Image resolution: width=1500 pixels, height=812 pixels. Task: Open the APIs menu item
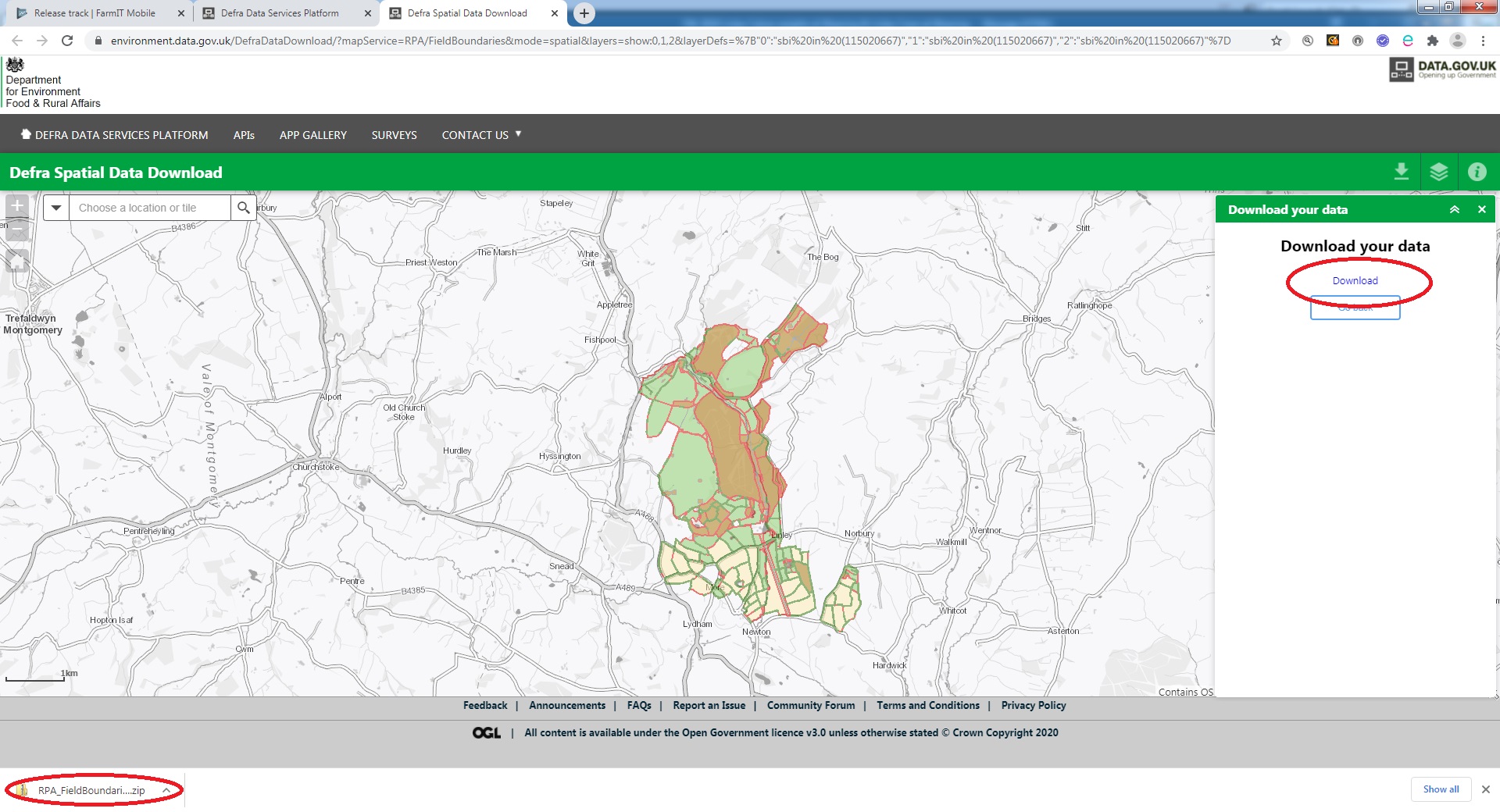(x=244, y=135)
